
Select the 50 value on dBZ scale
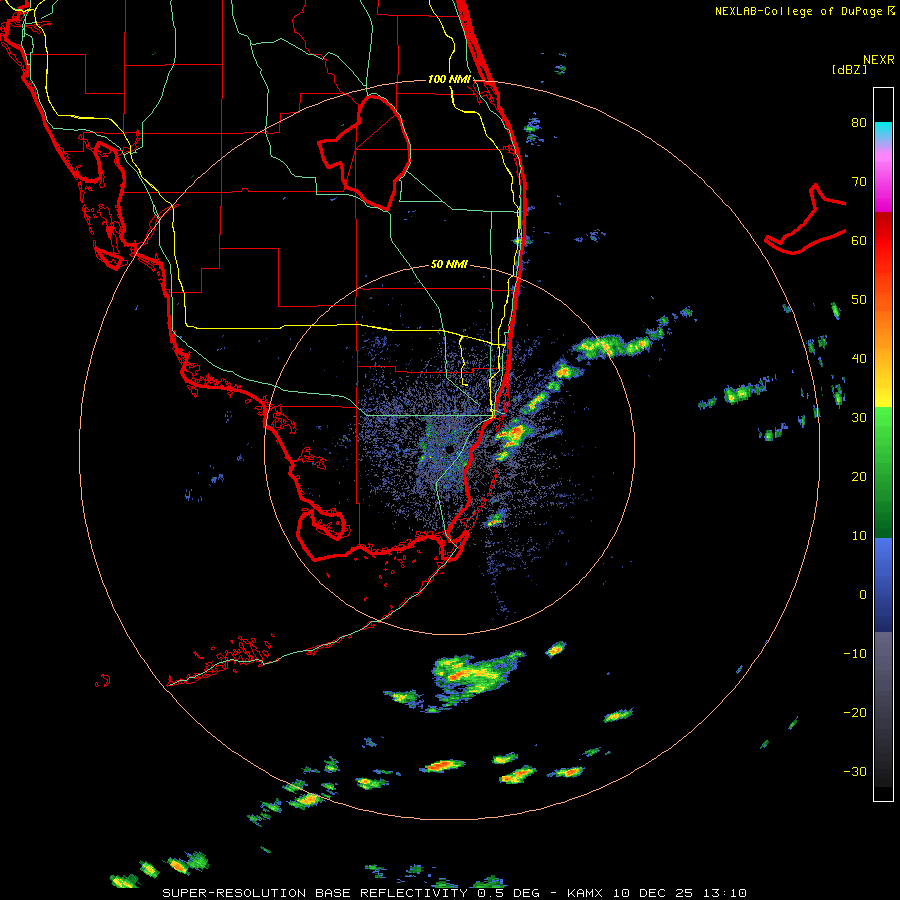[x=859, y=300]
